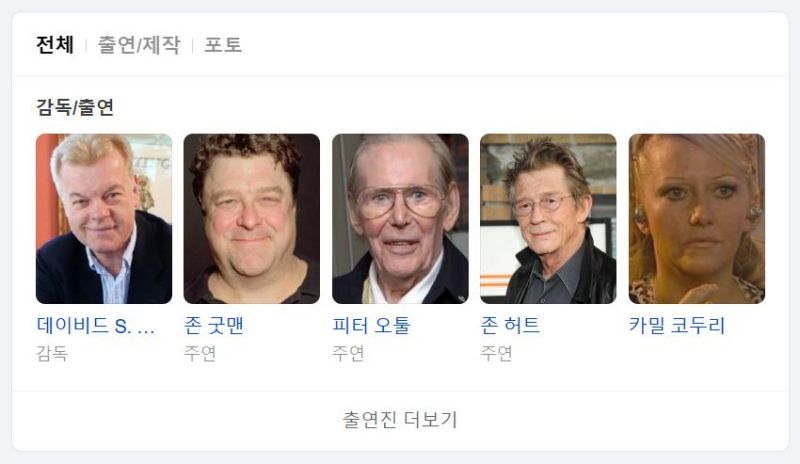Click the 감독 role label under 데이비드 S.
The height and width of the screenshot is (464, 800).
(x=52, y=353)
